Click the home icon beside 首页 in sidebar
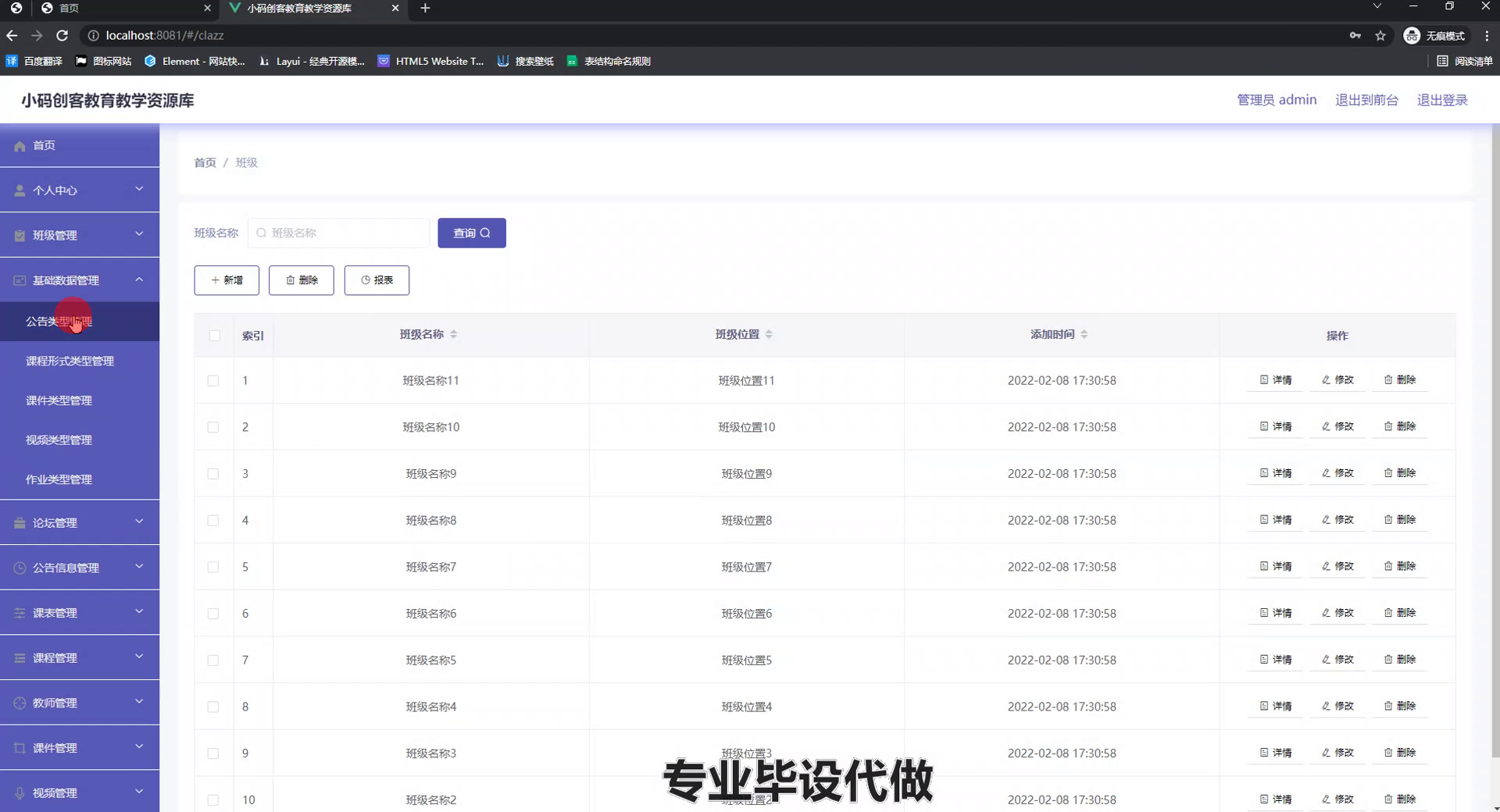The image size is (1500, 812). (20, 146)
